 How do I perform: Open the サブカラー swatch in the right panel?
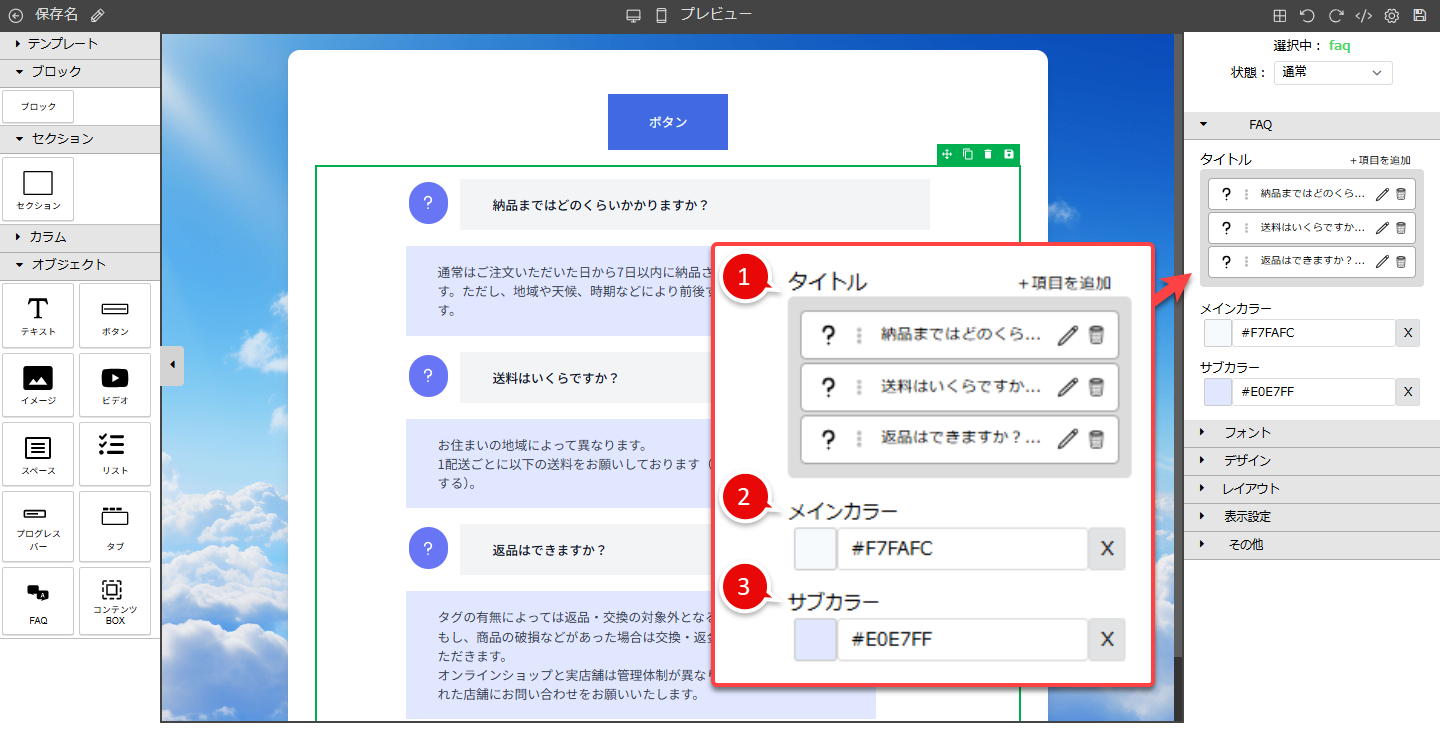1218,392
